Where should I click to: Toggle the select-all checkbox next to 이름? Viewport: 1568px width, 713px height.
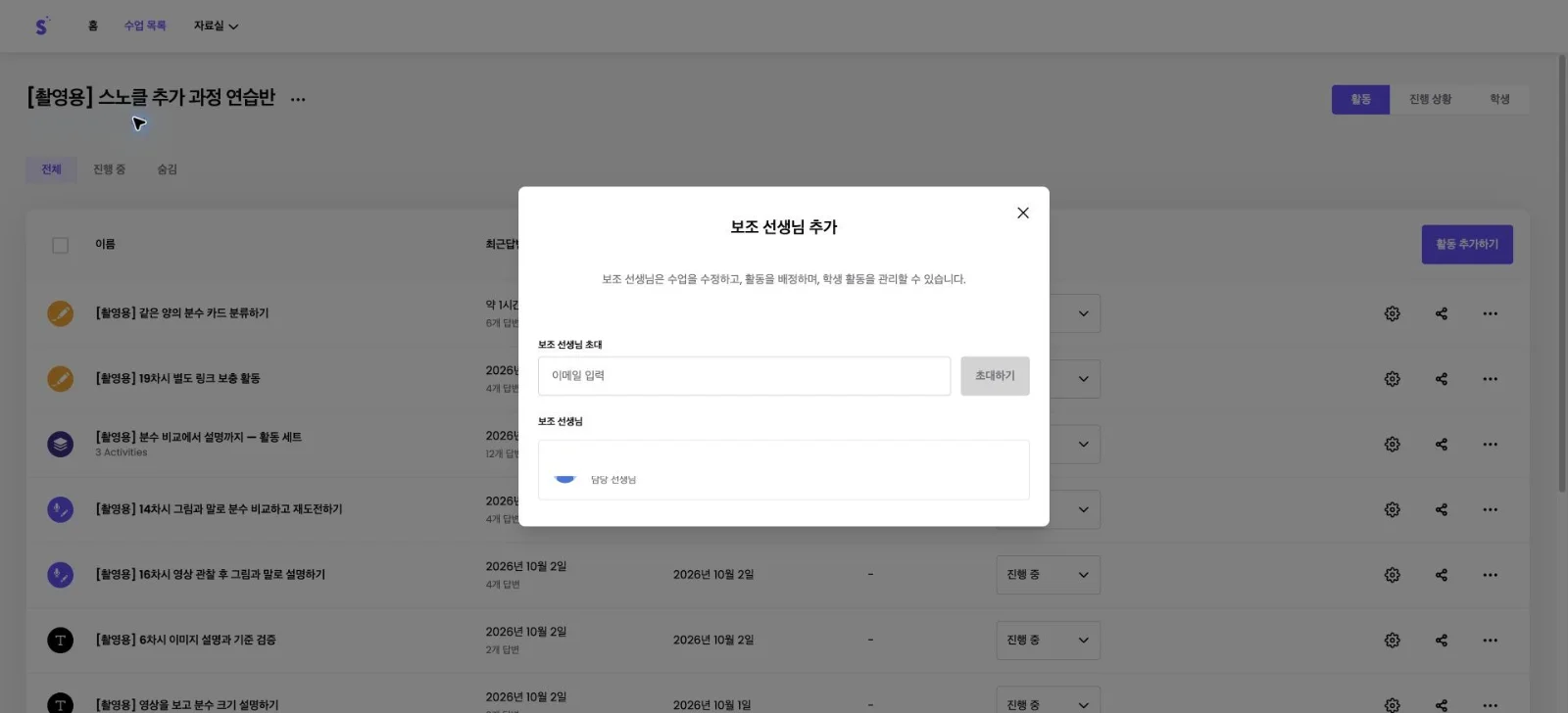click(60, 245)
